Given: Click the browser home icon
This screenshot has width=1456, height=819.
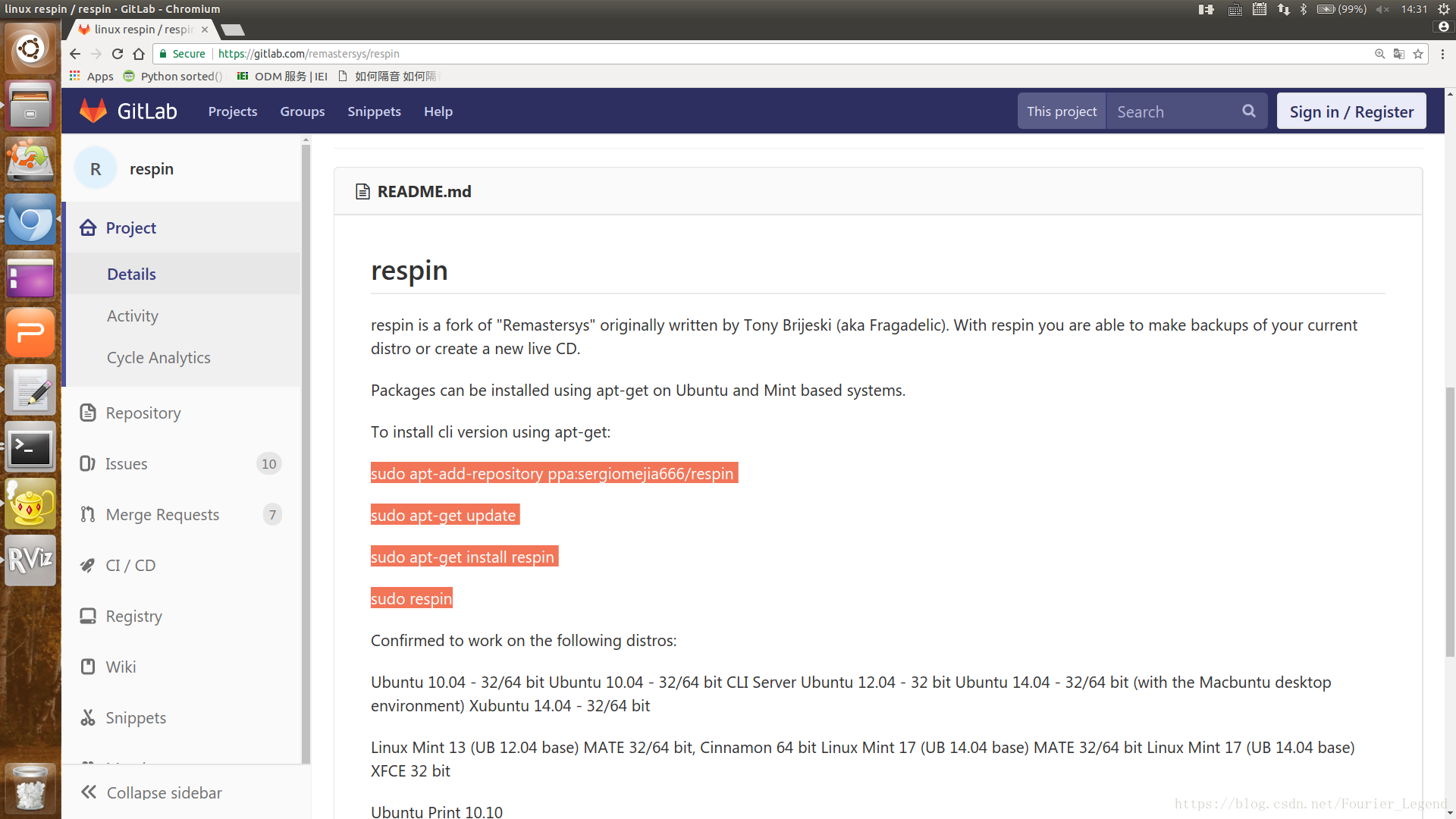Looking at the screenshot, I should point(139,54).
